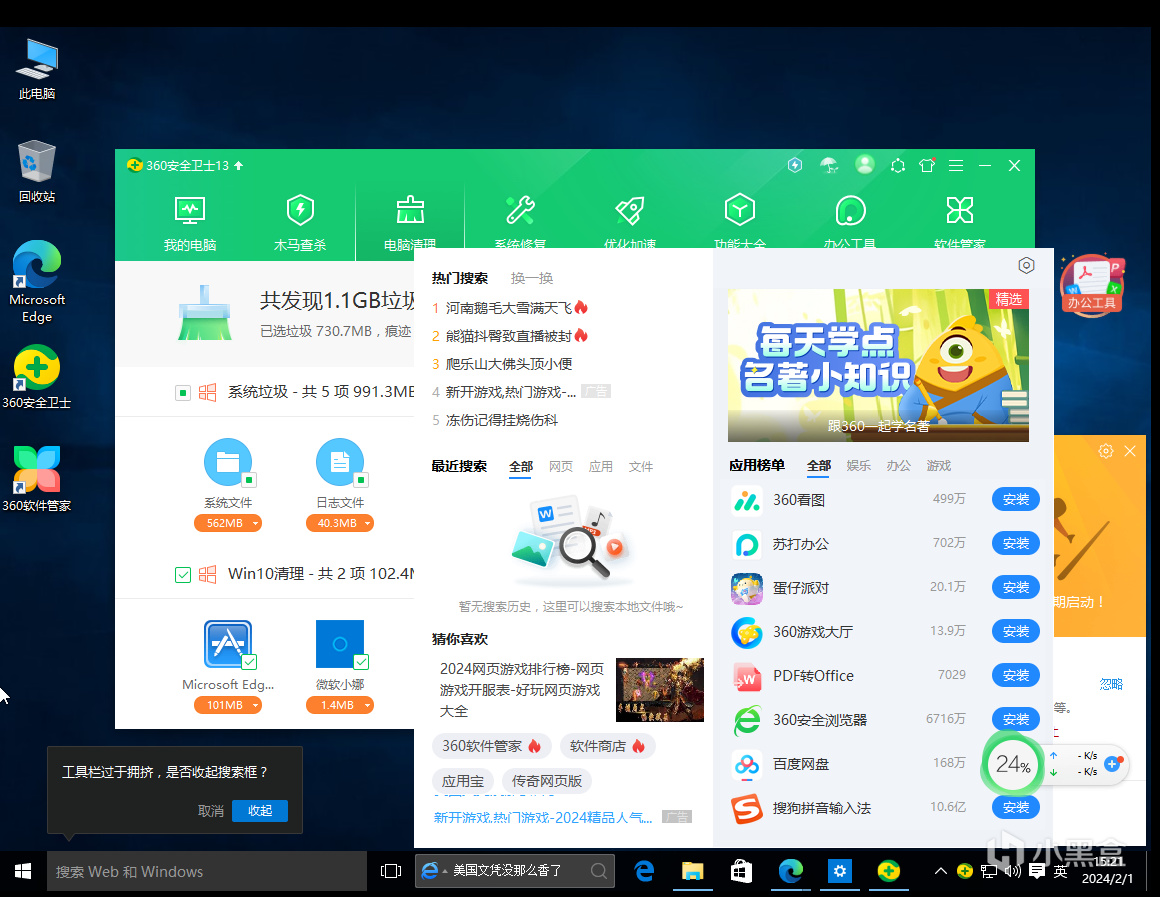Select 办公 tab in 应用榜单

coord(899,466)
